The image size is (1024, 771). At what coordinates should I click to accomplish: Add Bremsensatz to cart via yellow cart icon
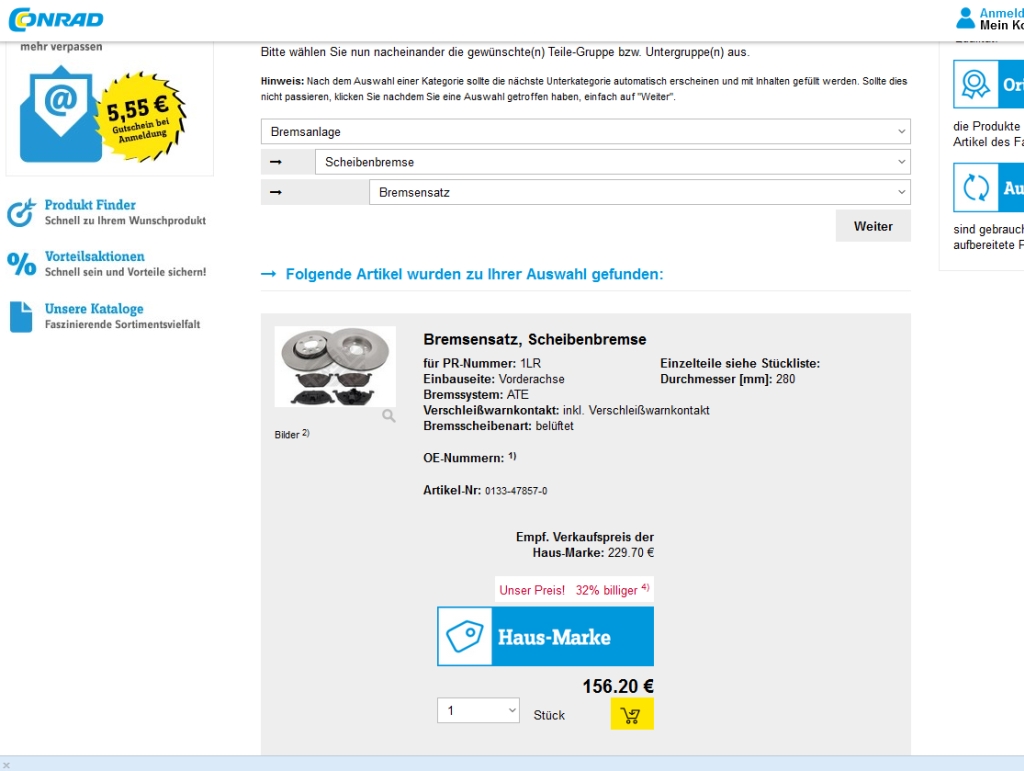[x=632, y=714]
